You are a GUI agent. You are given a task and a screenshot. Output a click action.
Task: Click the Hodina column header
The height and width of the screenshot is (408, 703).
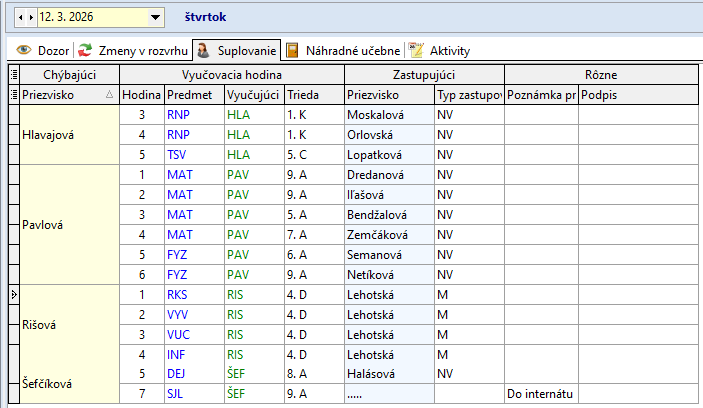[x=140, y=95]
